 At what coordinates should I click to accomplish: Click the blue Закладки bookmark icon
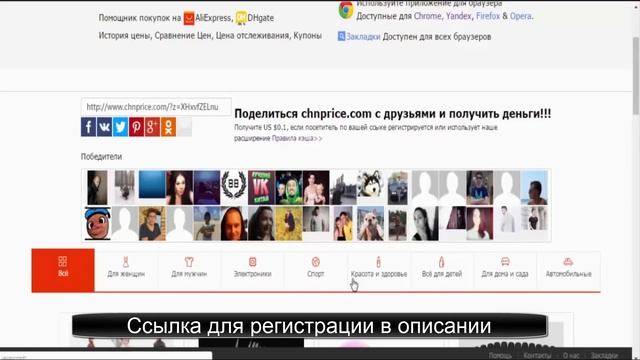[x=342, y=36]
